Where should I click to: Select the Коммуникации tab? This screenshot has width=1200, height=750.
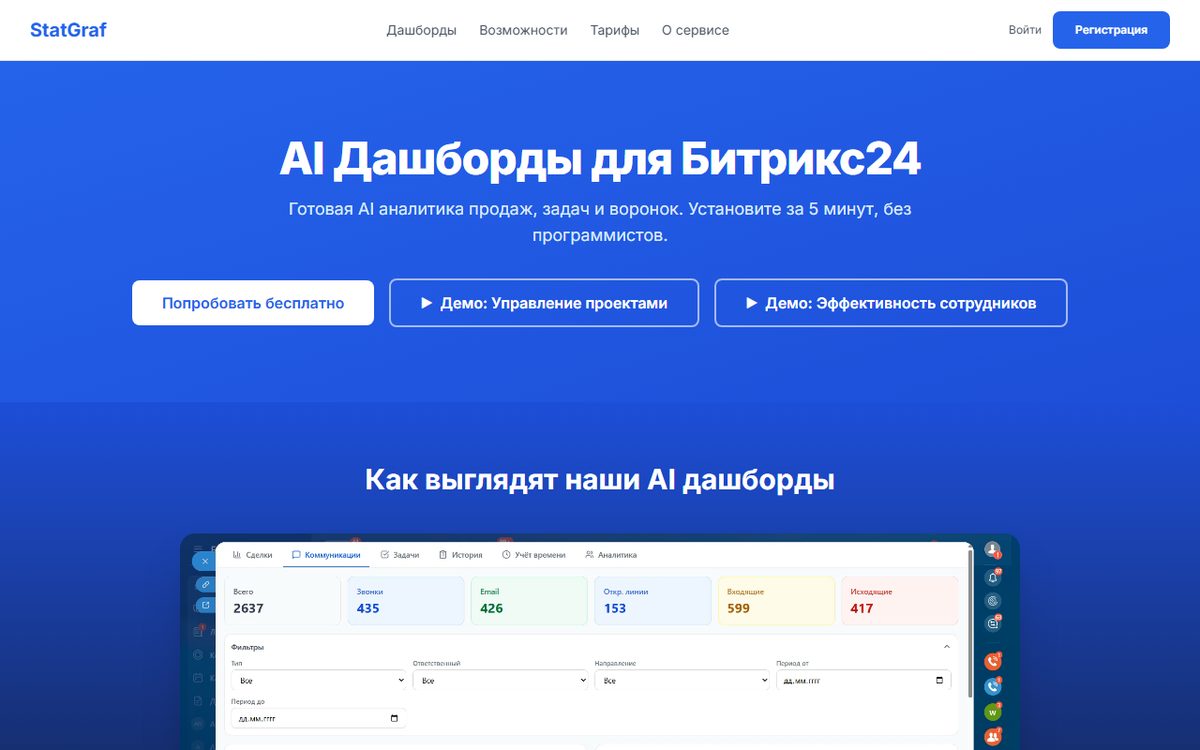(326, 555)
